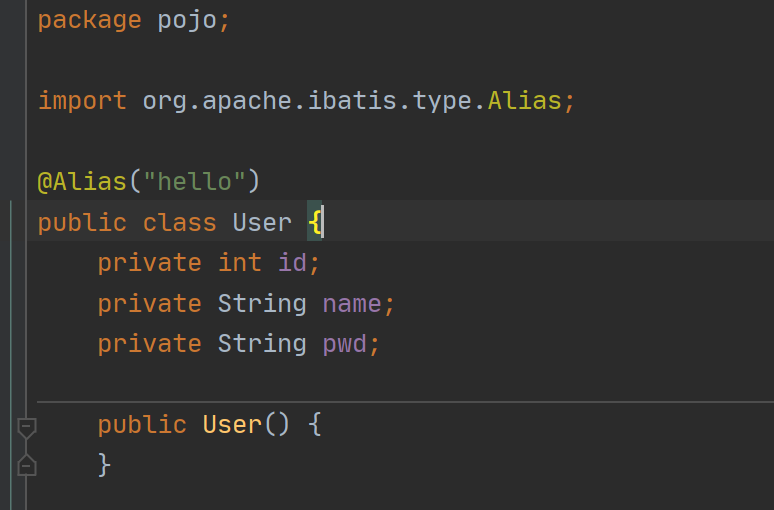Viewport: 774px width, 510px height.
Task: Click the class keyword
Action: [179, 222]
